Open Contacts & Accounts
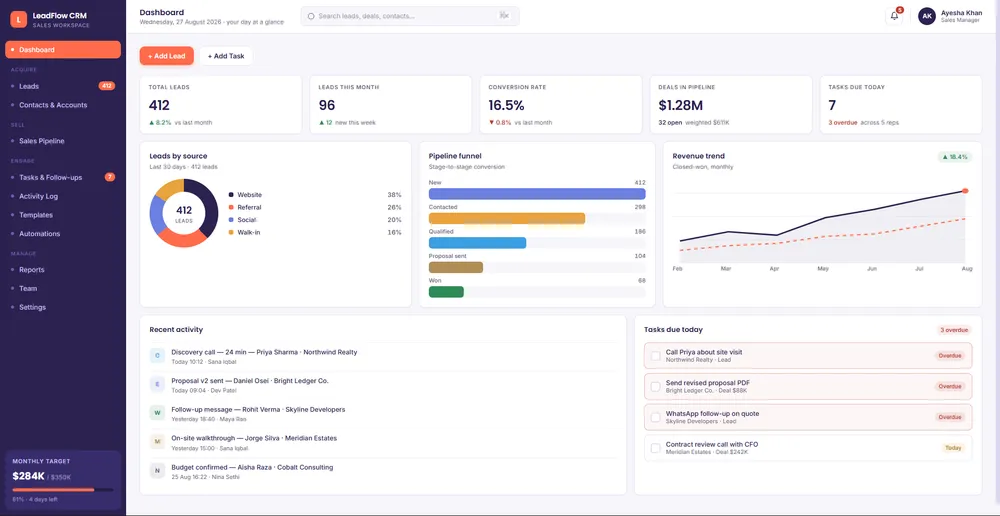Viewport: 1000px width, 516px height. tap(62, 105)
